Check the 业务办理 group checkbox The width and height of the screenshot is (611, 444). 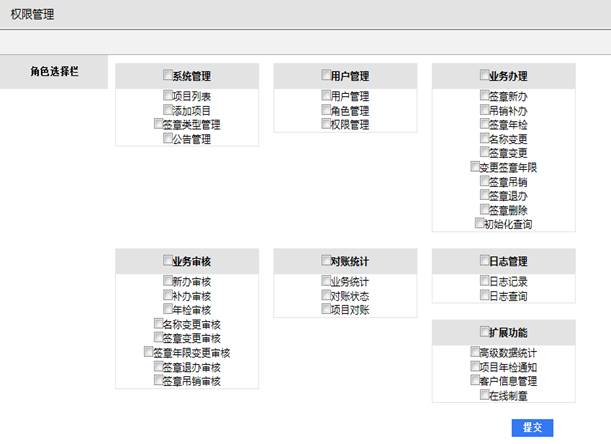484,75
